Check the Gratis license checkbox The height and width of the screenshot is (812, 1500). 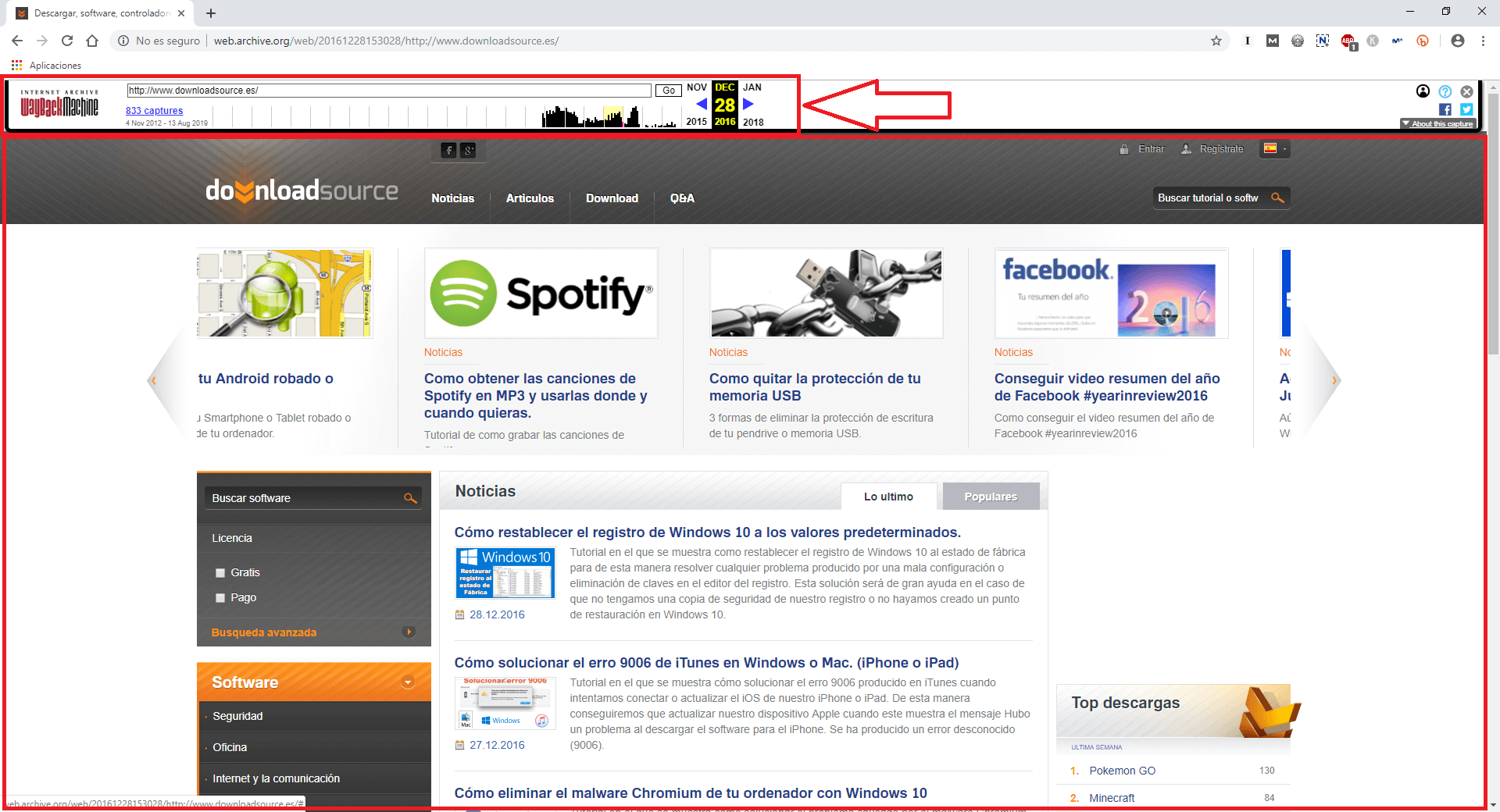tap(220, 573)
